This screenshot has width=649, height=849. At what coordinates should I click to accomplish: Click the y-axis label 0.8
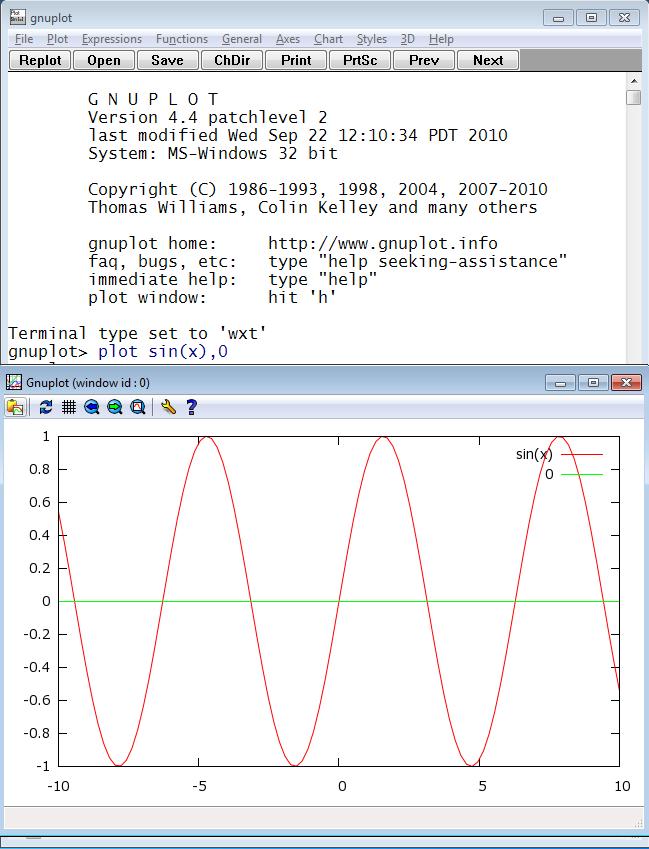(x=39, y=469)
